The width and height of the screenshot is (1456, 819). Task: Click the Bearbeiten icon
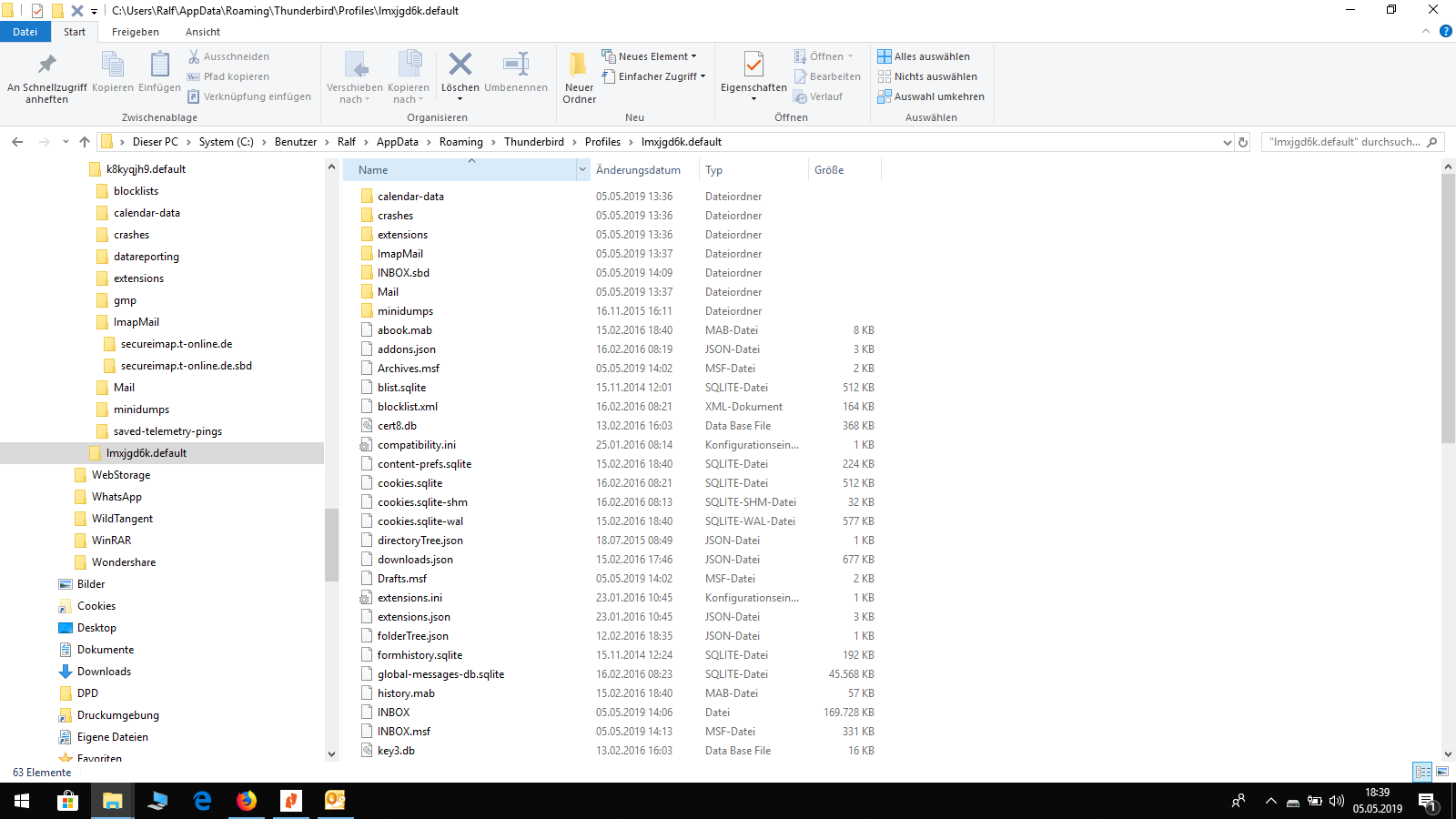[801, 76]
